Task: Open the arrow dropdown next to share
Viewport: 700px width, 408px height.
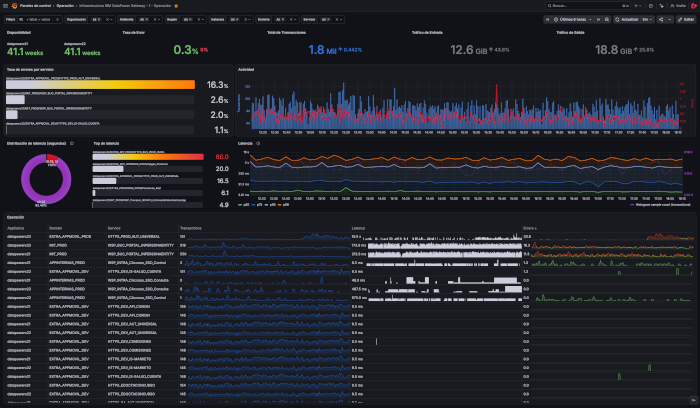Action: [x=670, y=20]
